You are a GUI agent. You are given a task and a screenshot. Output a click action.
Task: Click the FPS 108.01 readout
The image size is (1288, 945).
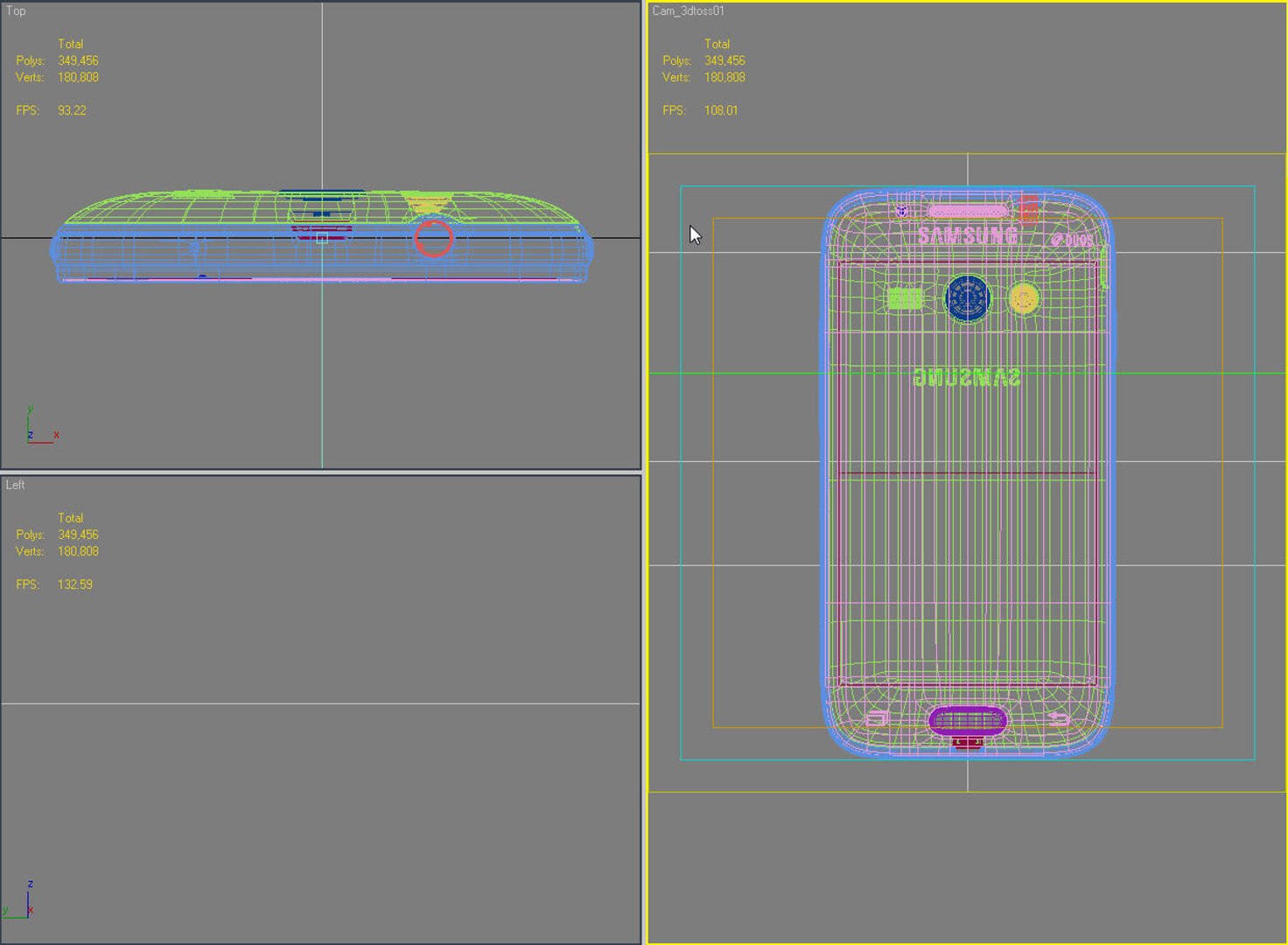(x=700, y=110)
